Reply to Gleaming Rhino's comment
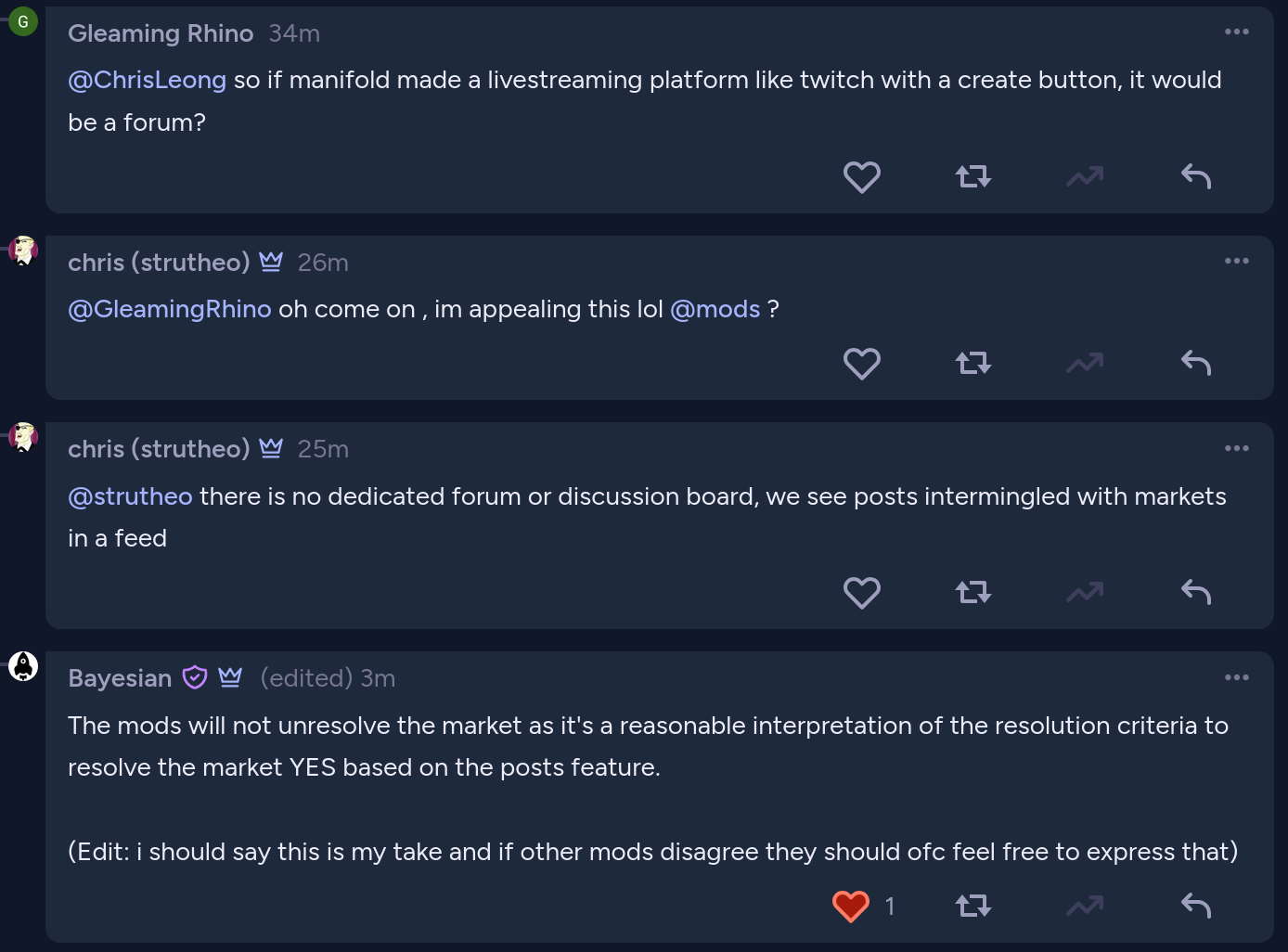1288x952 pixels. coord(1196,176)
